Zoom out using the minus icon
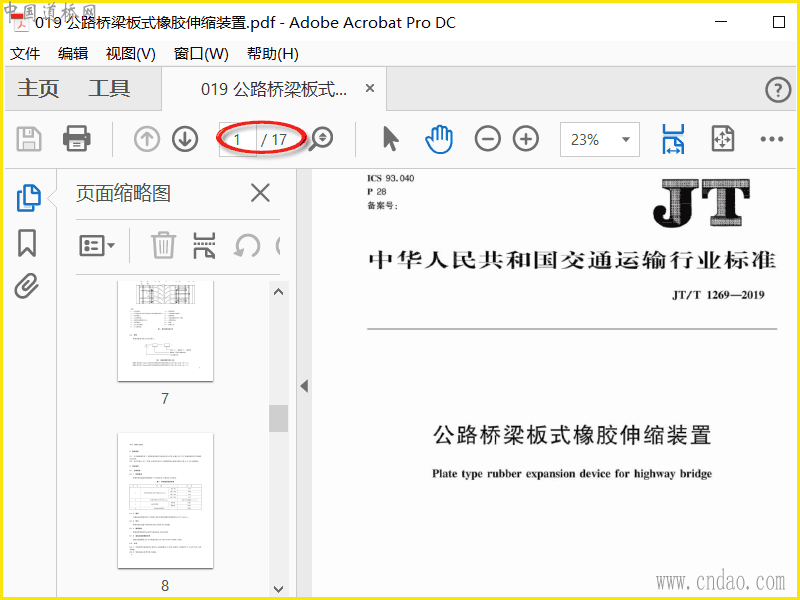The height and width of the screenshot is (600, 800). 487,139
